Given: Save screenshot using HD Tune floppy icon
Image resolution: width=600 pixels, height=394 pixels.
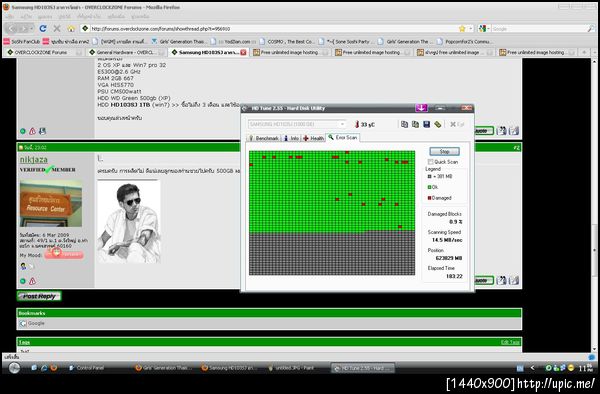Looking at the screenshot, I should 426,124.
